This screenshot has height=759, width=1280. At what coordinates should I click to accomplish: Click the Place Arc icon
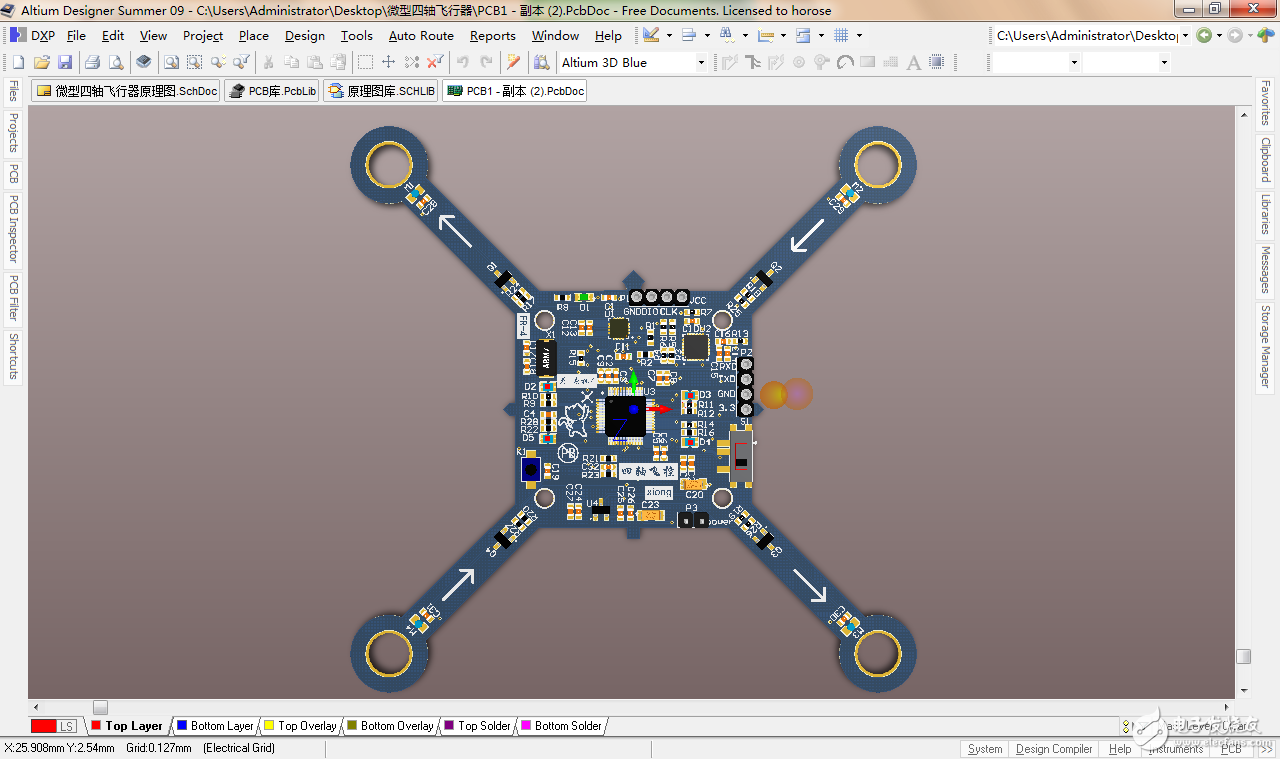pyautogui.click(x=845, y=62)
